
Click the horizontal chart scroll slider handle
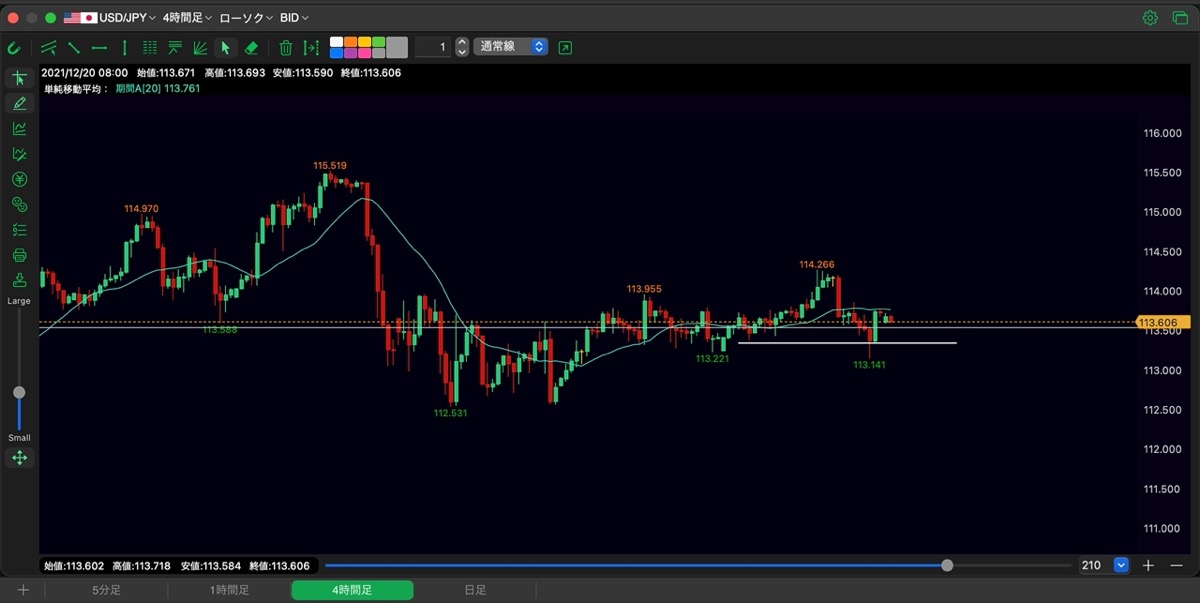coord(947,565)
